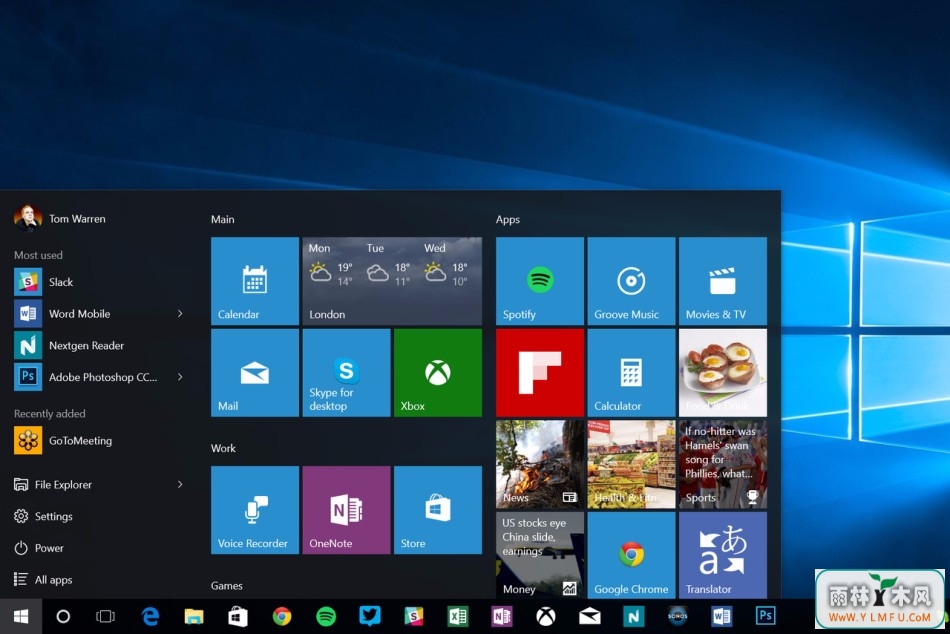Image resolution: width=950 pixels, height=634 pixels.
Task: Open the Mail taskbar icon
Action: pyautogui.click(x=590, y=616)
